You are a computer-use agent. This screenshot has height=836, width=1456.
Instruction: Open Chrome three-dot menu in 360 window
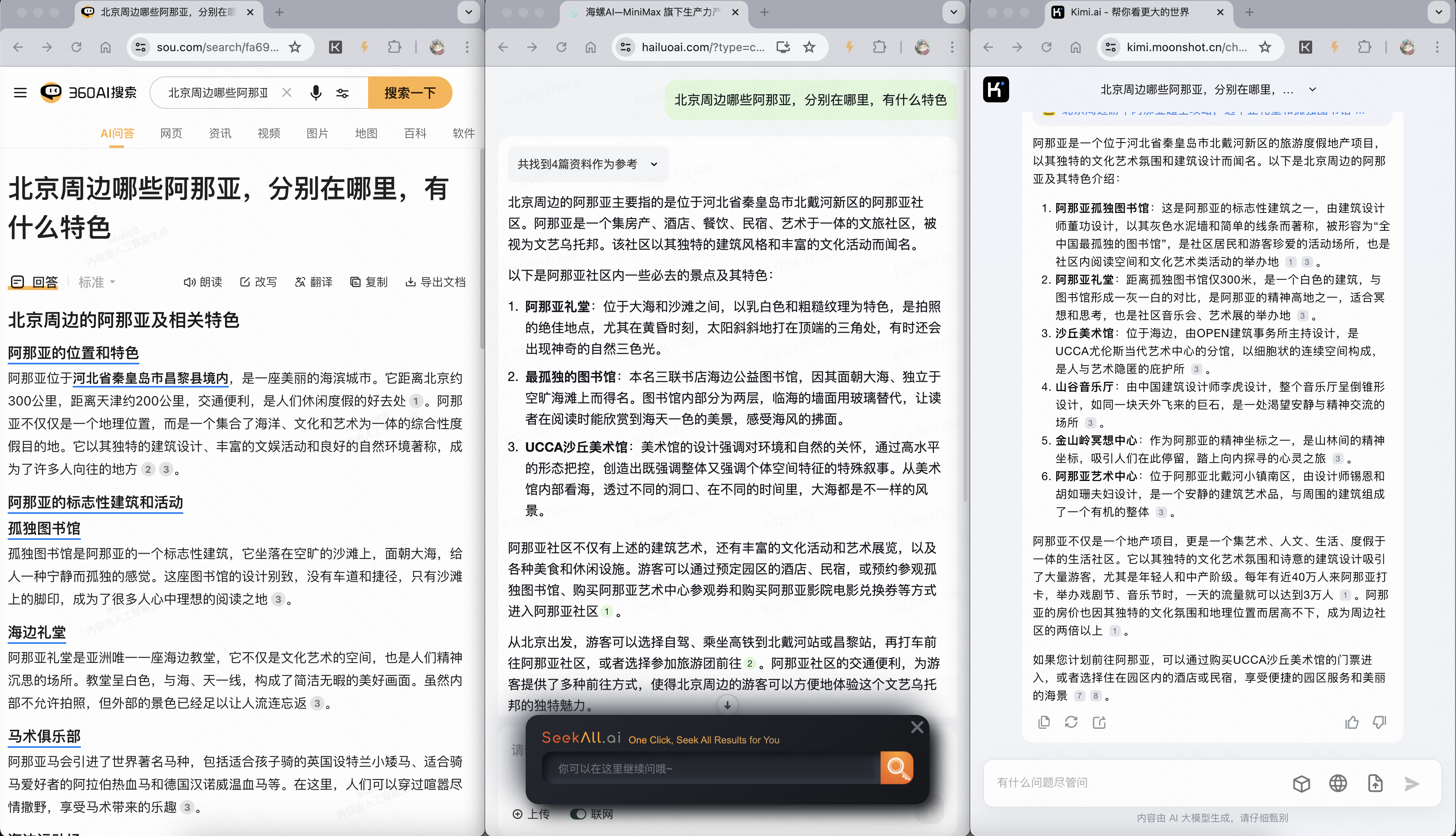(x=467, y=47)
